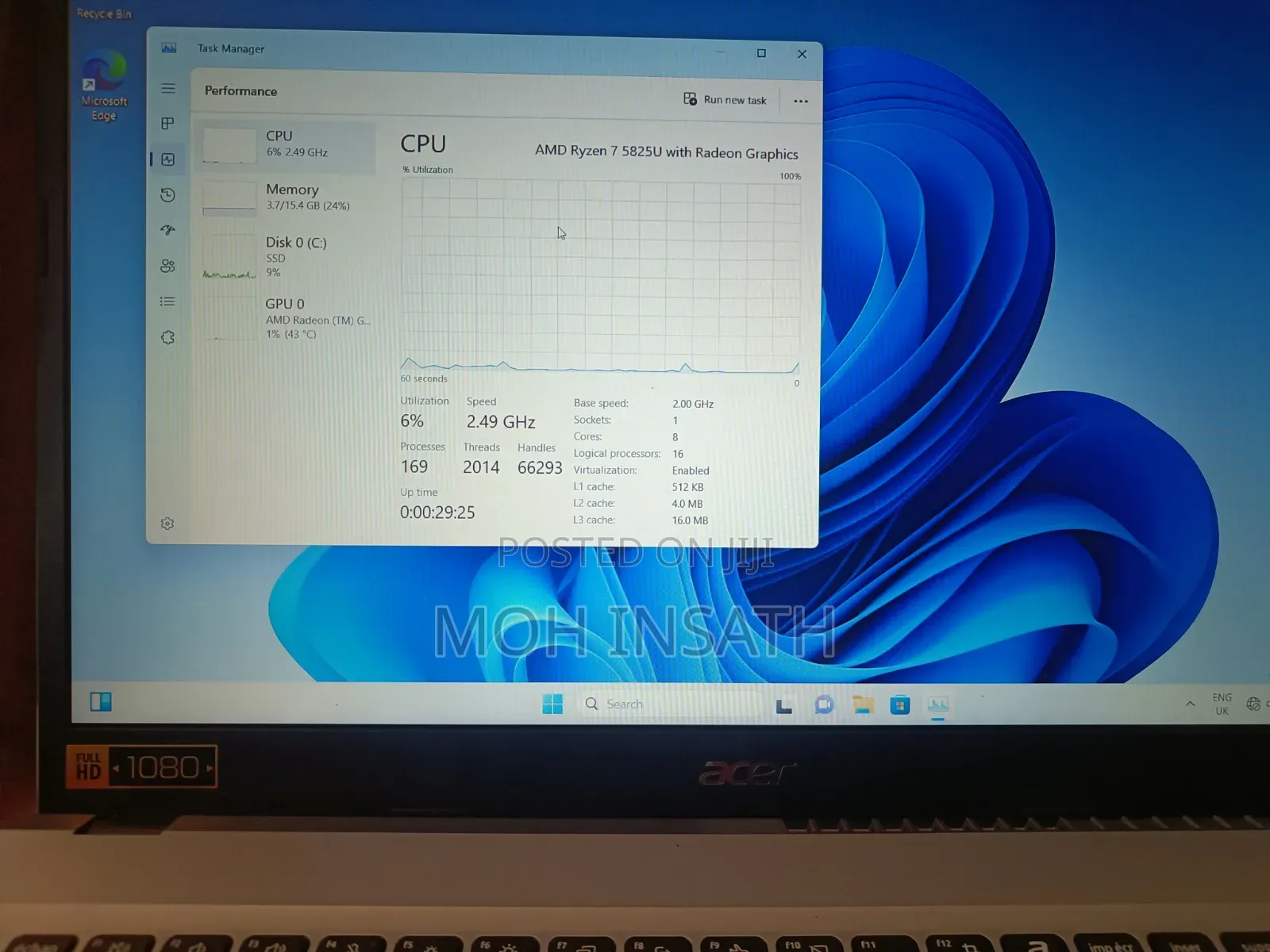Screen dimensions: 1270x952
Task: Click the up time value 0:00:29:25
Action: coord(437,512)
